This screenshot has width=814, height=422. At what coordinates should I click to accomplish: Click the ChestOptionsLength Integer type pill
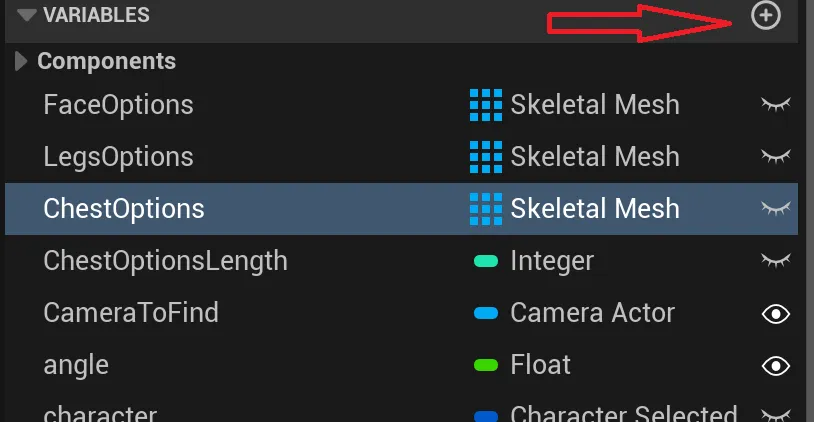[486, 261]
